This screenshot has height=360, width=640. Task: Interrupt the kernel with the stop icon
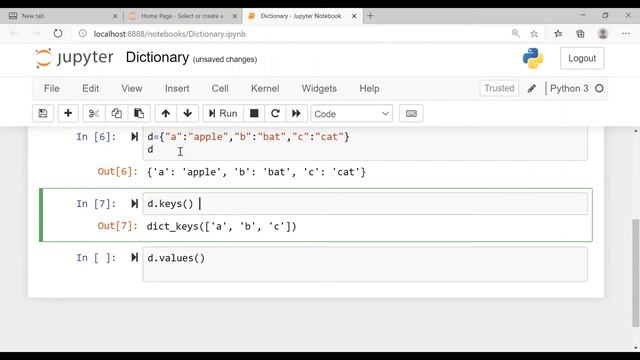point(254,113)
